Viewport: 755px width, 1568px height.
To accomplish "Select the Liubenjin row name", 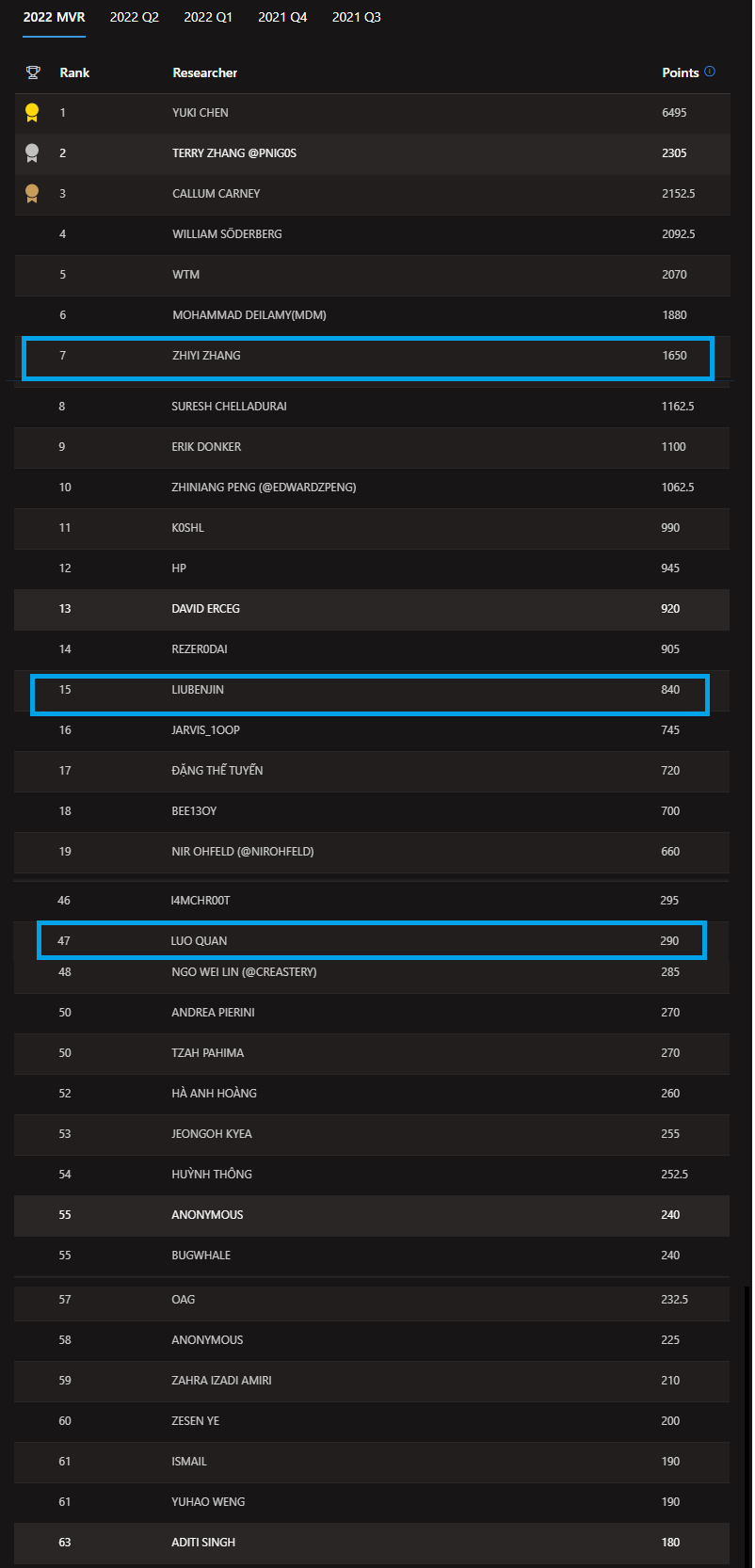I will pos(198,690).
